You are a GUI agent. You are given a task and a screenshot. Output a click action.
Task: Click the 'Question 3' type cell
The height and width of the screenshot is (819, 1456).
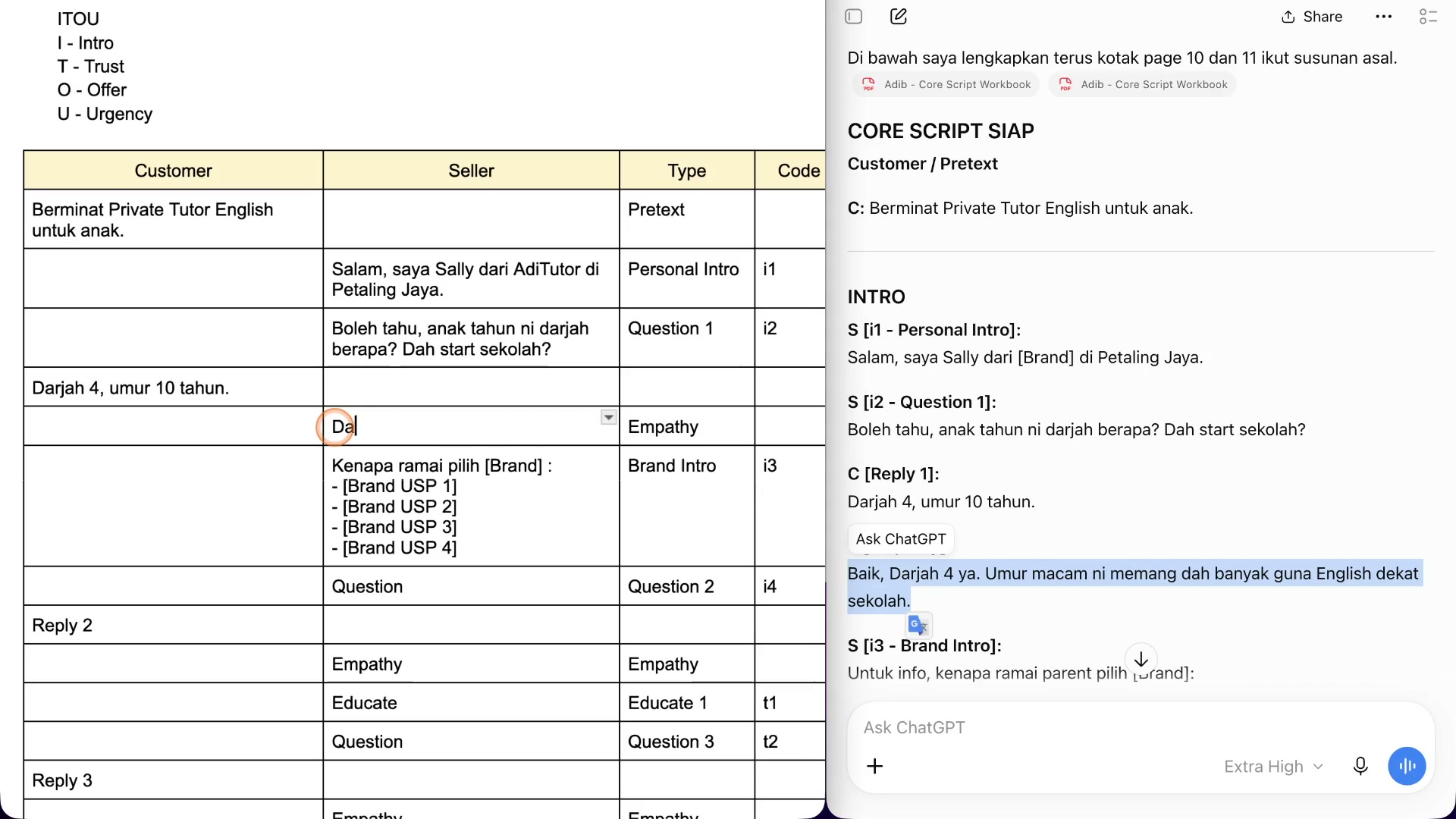tap(687, 742)
